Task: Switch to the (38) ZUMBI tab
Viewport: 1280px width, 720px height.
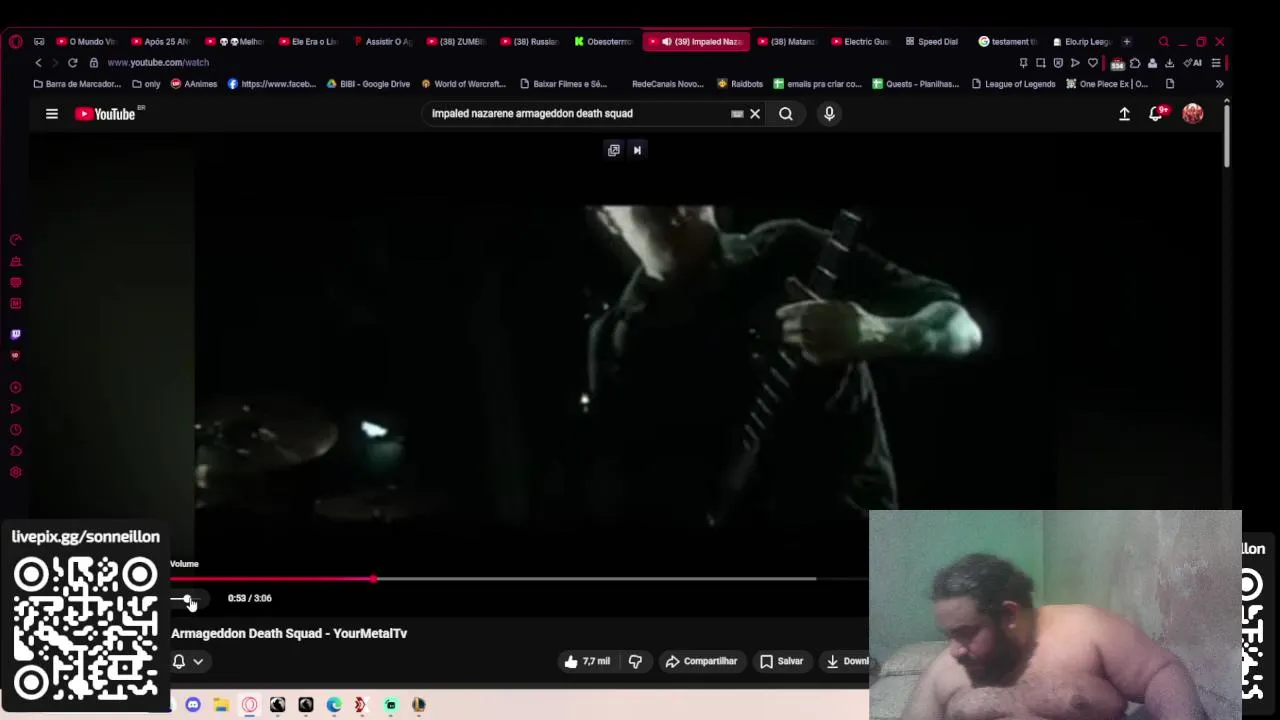Action: (457, 41)
